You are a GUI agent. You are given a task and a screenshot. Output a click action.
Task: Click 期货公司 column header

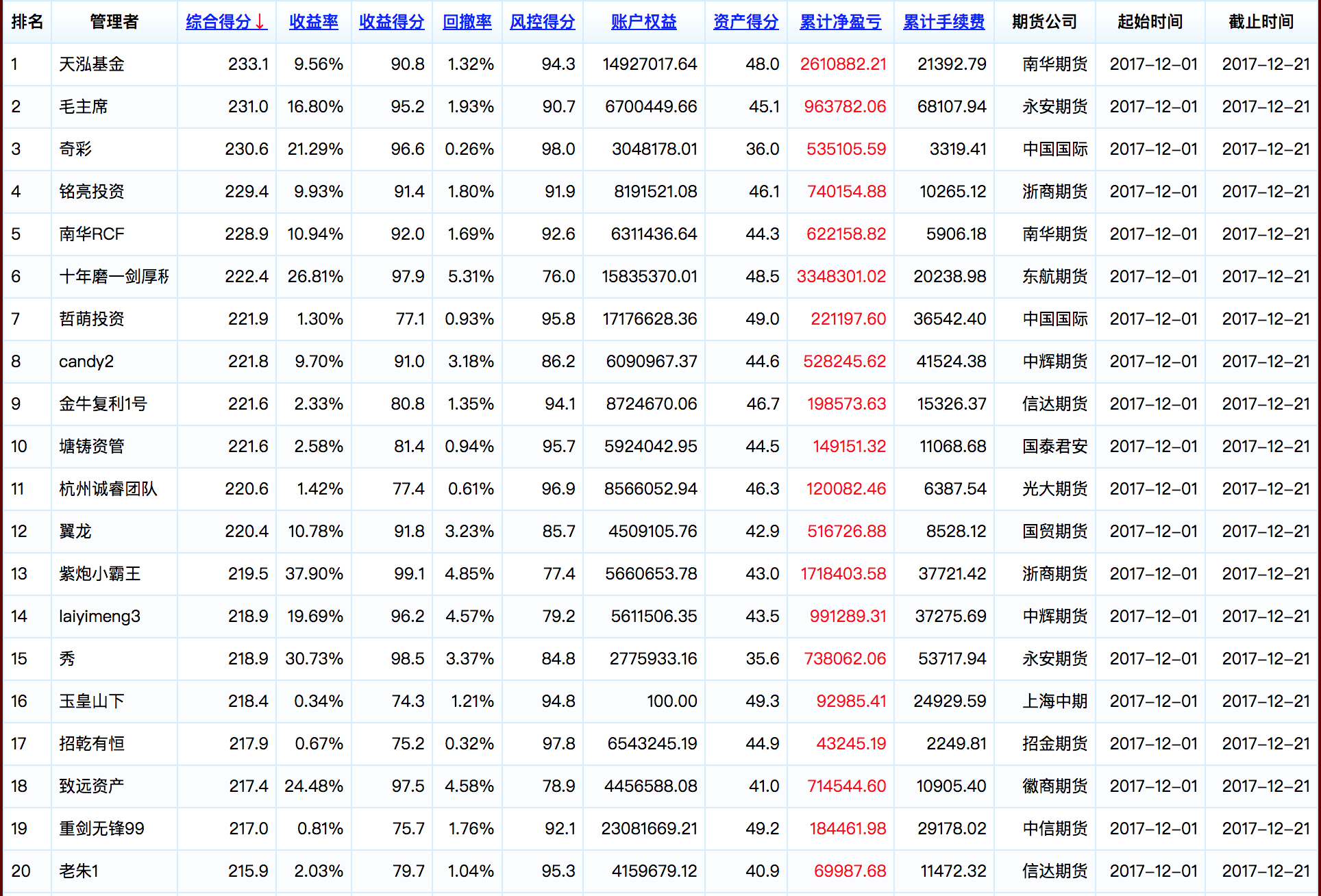tap(1045, 22)
